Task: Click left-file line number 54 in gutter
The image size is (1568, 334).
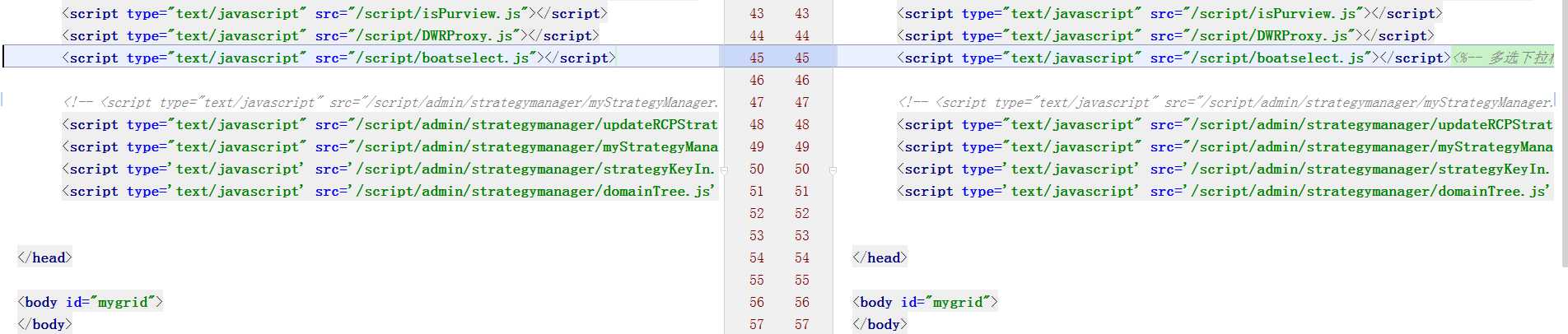Action: [x=757, y=257]
